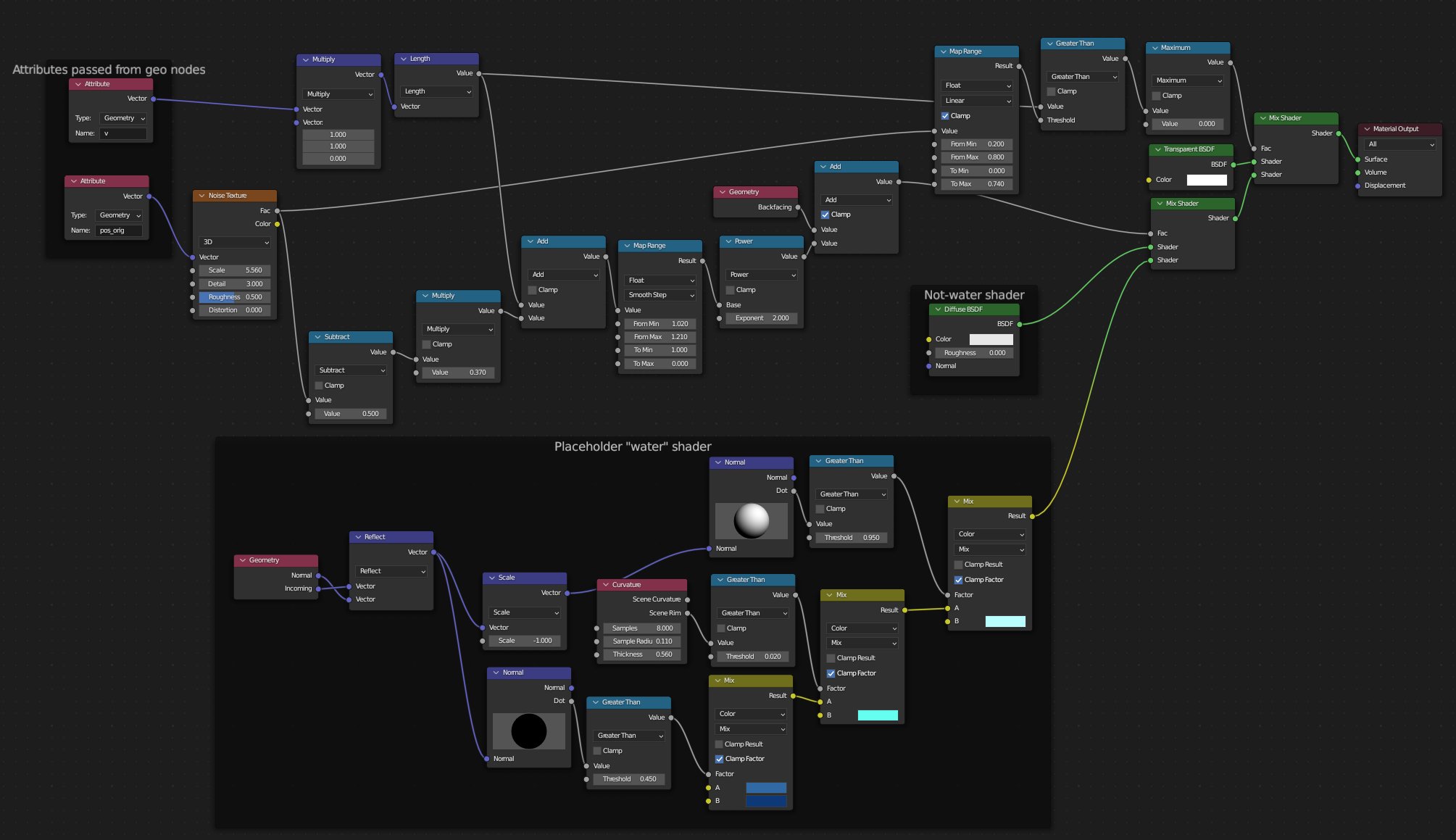
Task: Click the white sphere preview in the Normal node
Action: (x=751, y=521)
